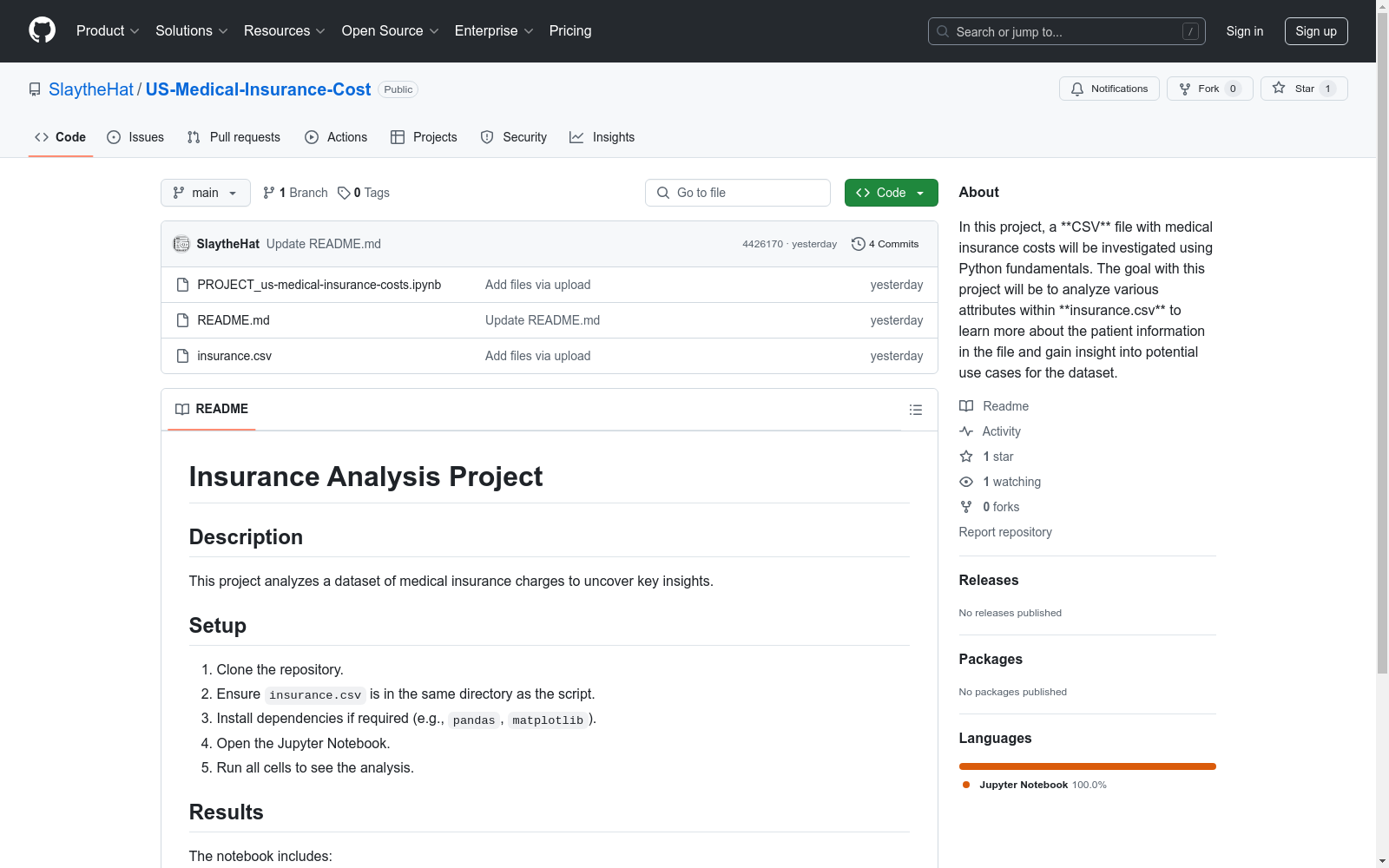This screenshot has height=868, width=1389.
Task: Click file icon beside README.md
Action: pyautogui.click(x=182, y=320)
